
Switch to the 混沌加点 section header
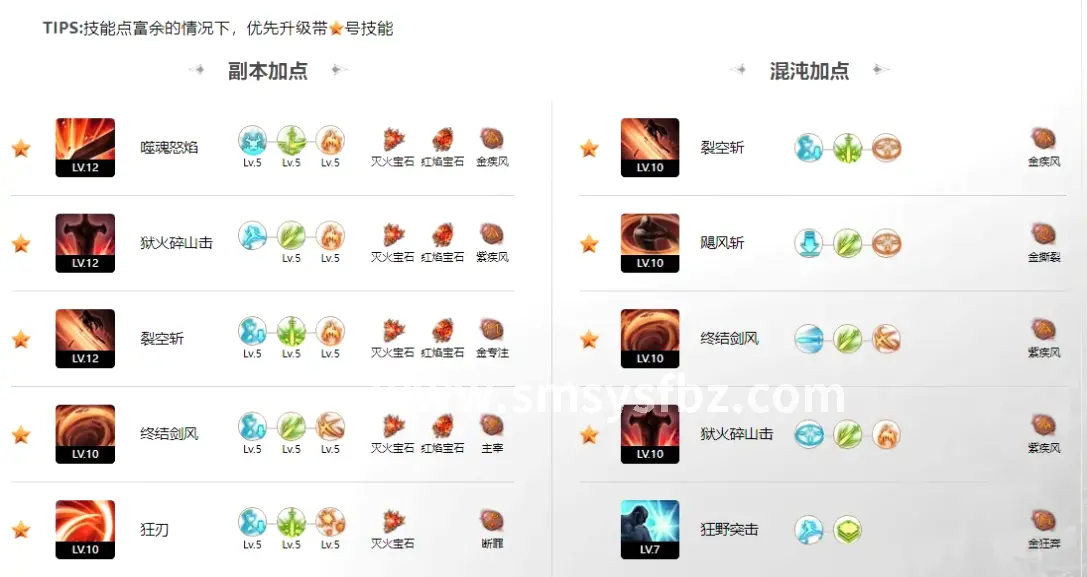pyautogui.click(x=809, y=71)
